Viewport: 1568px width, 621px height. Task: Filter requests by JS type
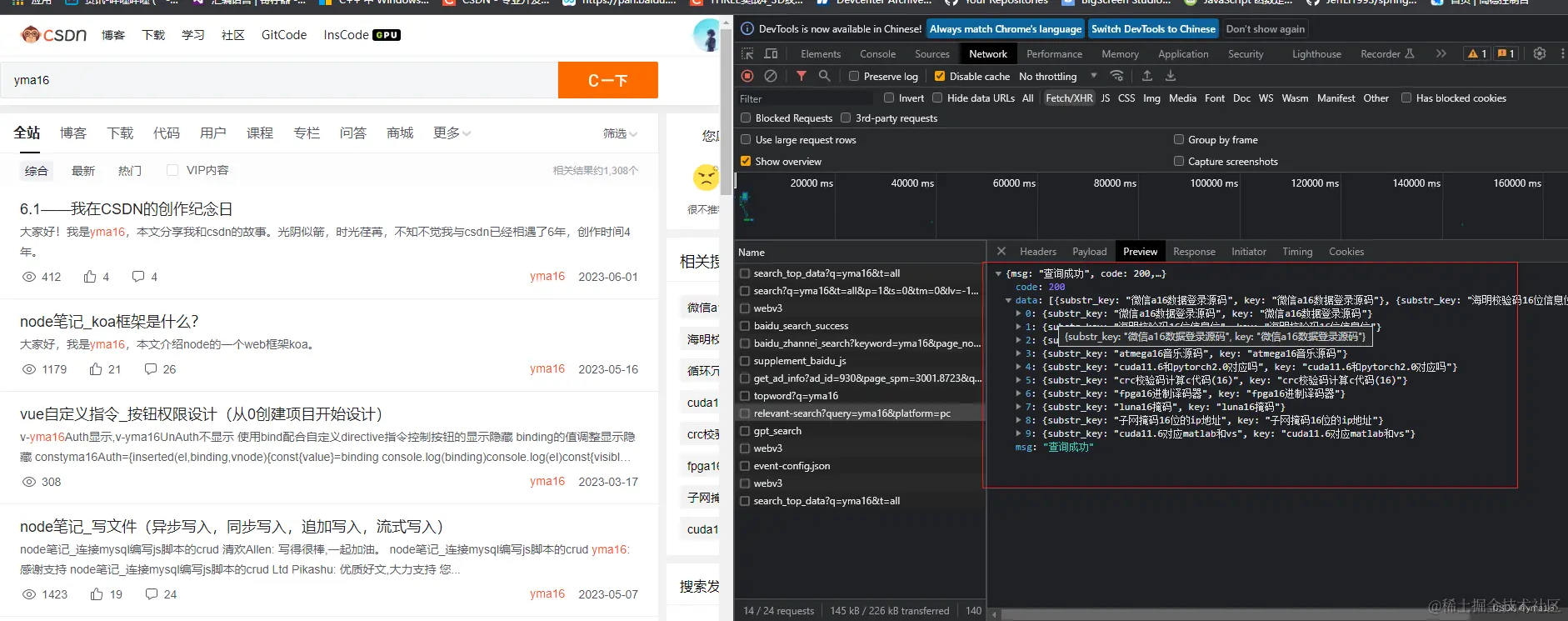coord(1105,98)
